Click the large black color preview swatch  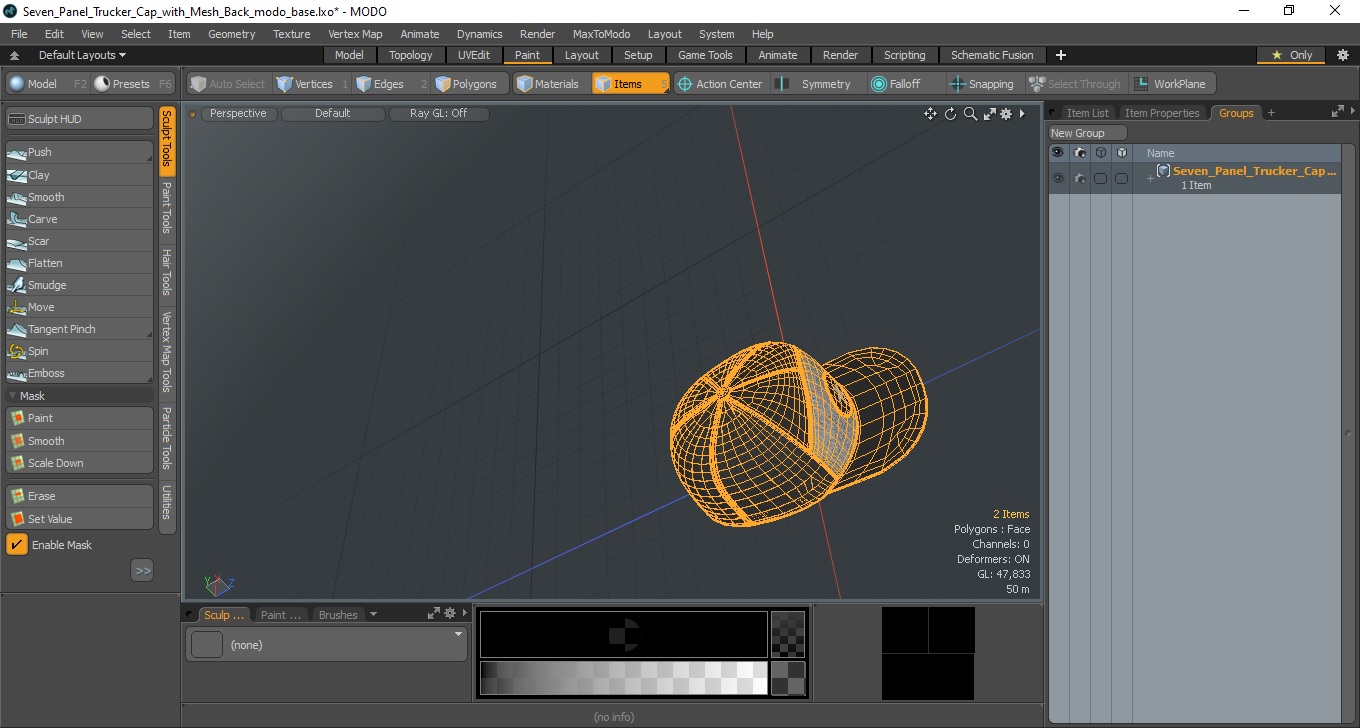pyautogui.click(x=623, y=634)
